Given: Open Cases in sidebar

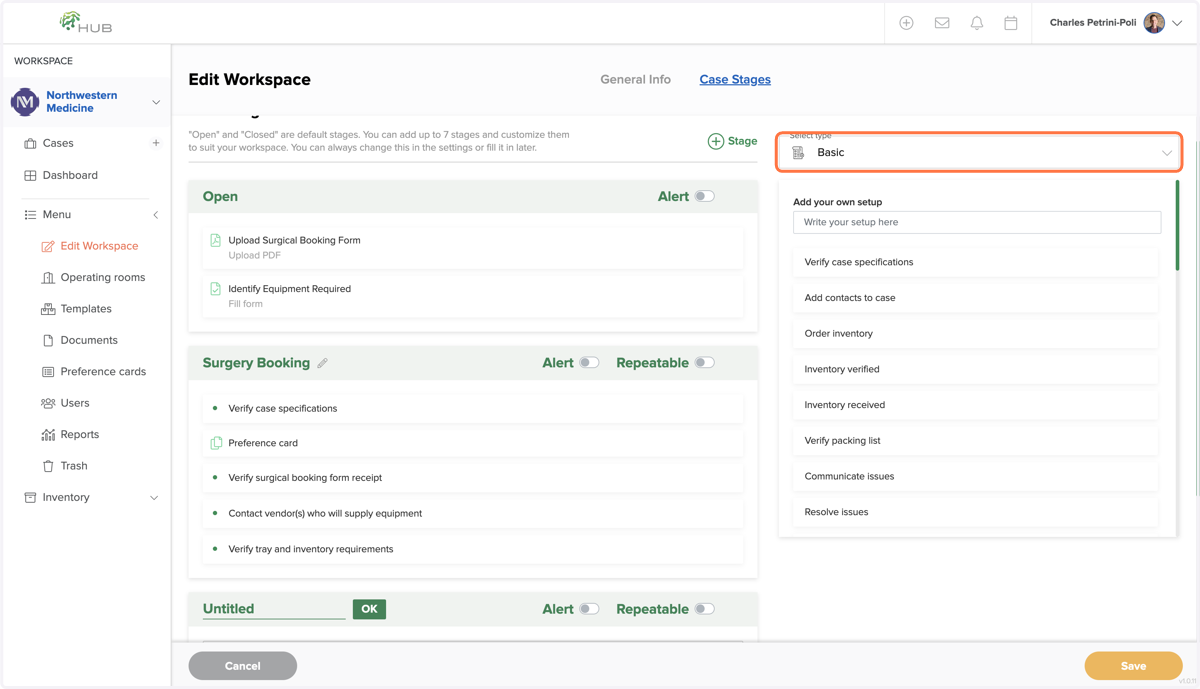Looking at the screenshot, I should pyautogui.click(x=58, y=143).
